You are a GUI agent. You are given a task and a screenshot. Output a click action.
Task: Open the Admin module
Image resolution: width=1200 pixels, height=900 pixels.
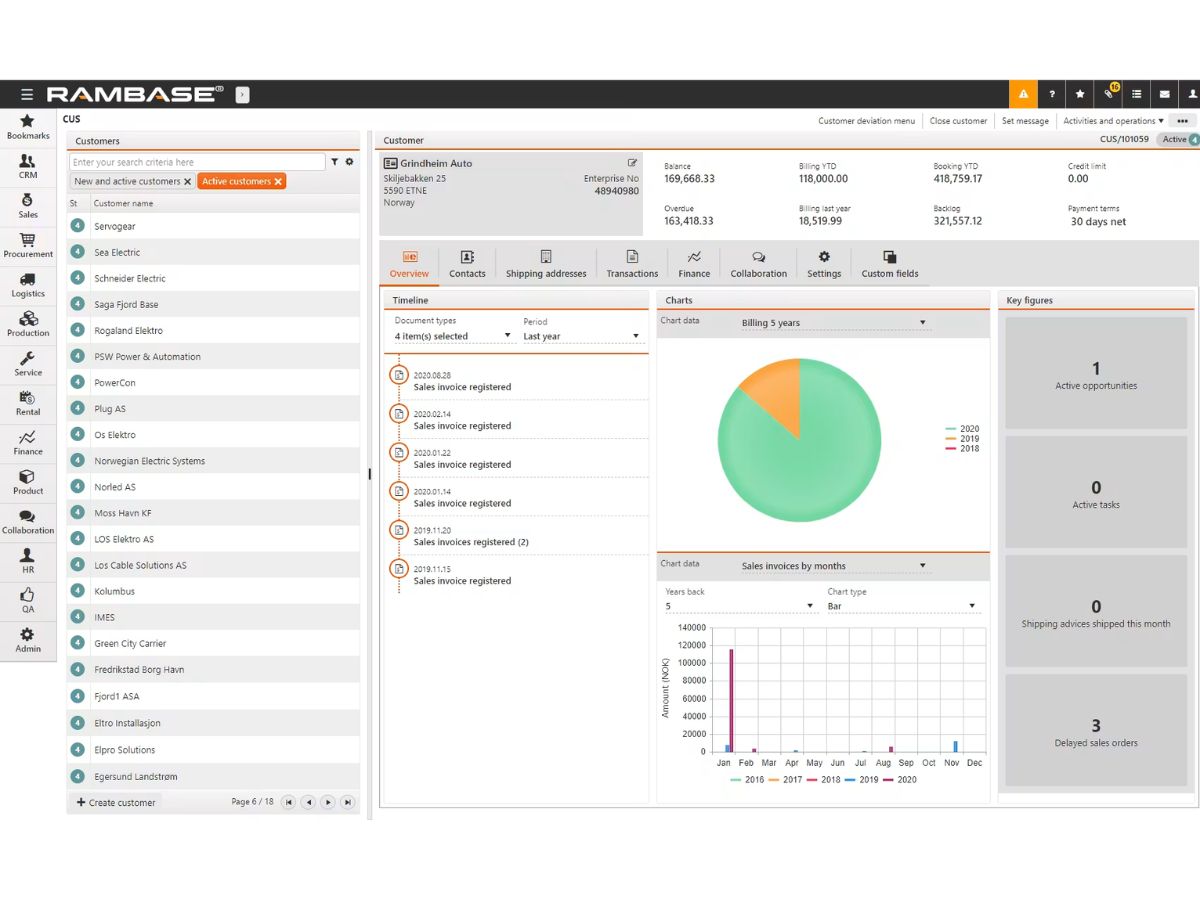(x=28, y=640)
